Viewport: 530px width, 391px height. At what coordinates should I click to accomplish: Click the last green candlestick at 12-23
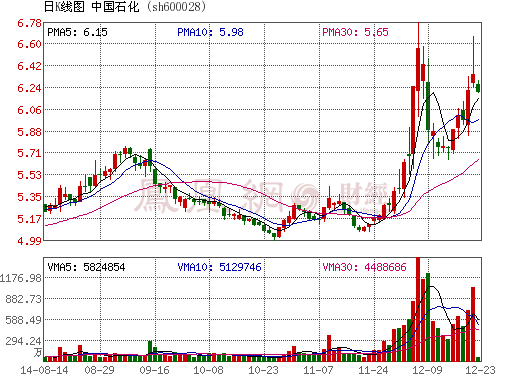(478, 88)
